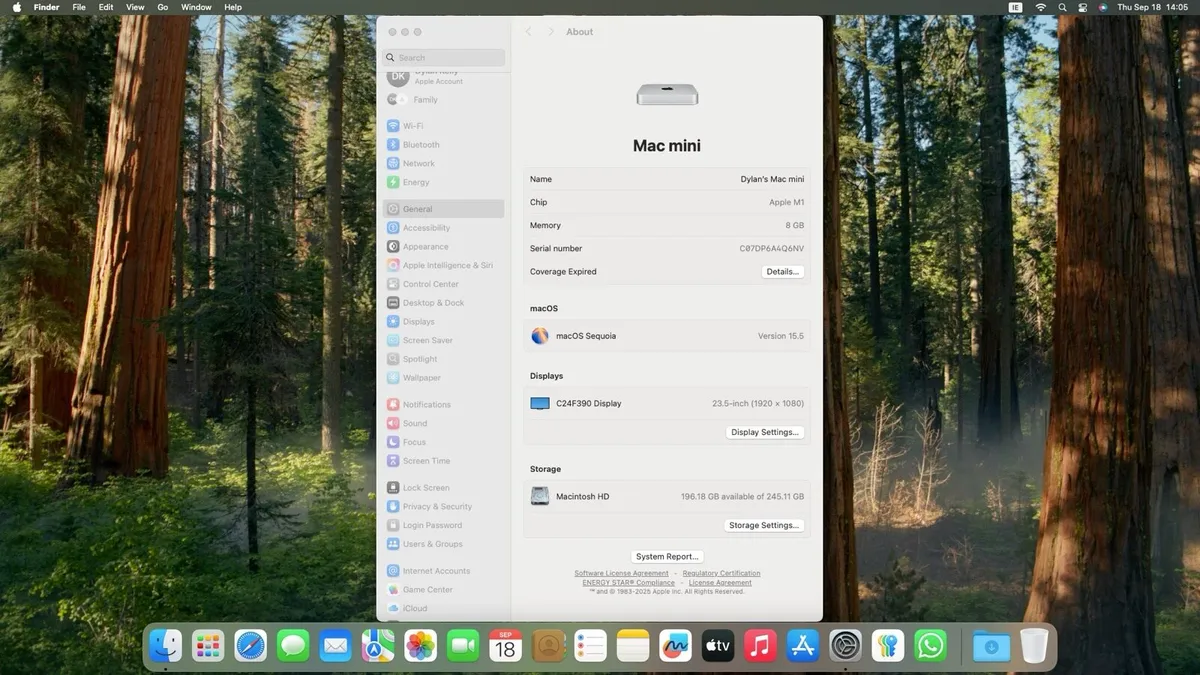Open Users & Groups settings
This screenshot has width=1200, height=675.
(x=443, y=544)
